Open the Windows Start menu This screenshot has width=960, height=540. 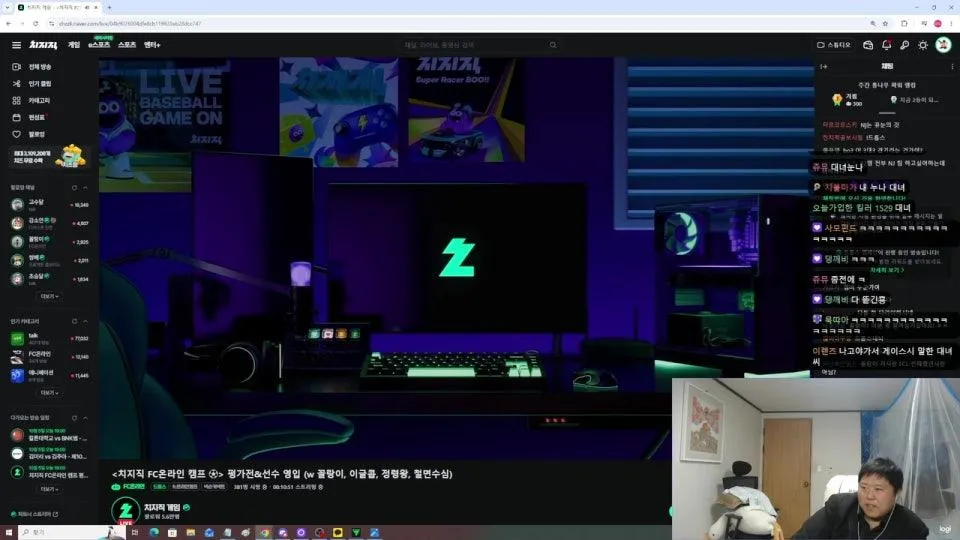[9, 533]
